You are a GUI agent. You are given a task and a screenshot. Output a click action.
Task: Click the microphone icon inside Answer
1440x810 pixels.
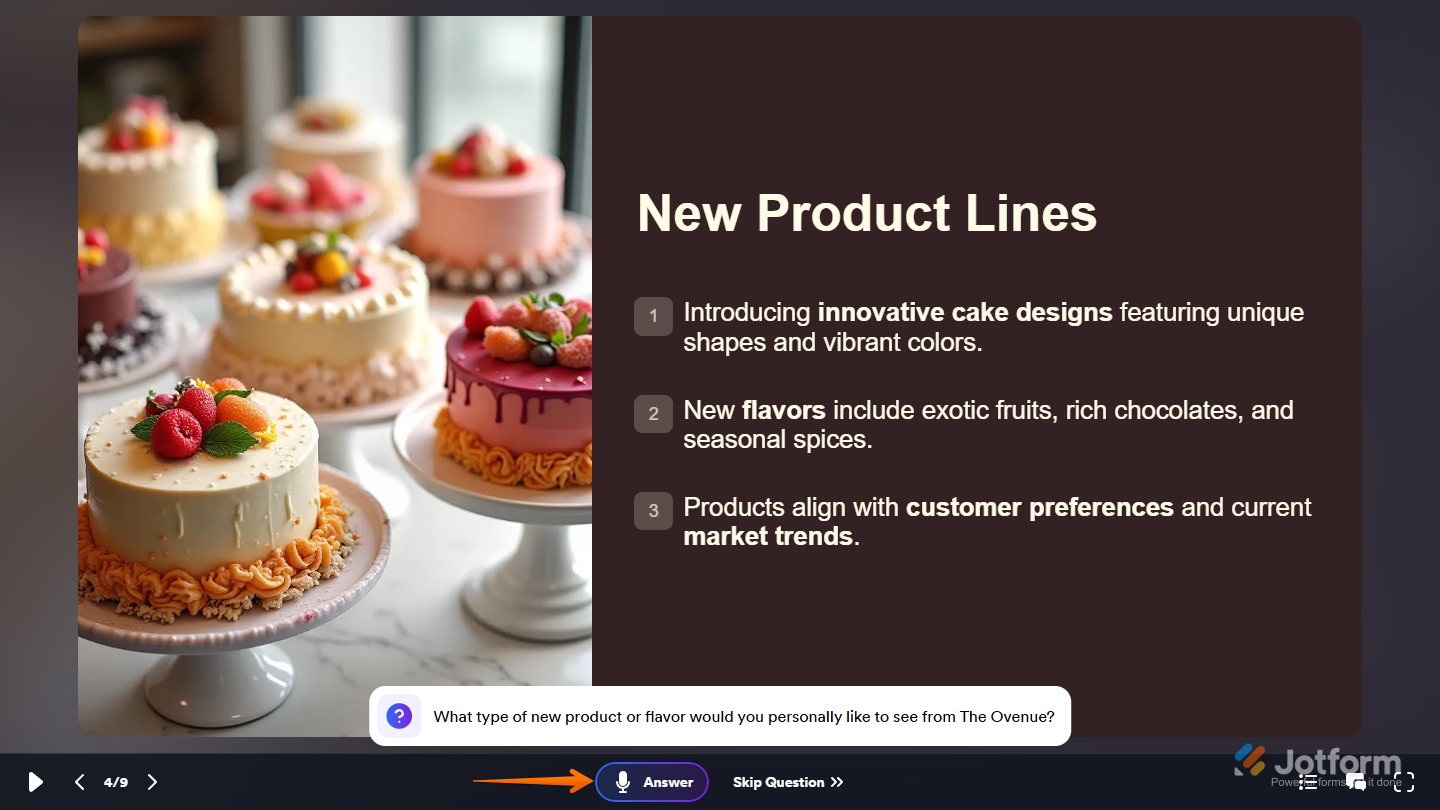click(623, 782)
